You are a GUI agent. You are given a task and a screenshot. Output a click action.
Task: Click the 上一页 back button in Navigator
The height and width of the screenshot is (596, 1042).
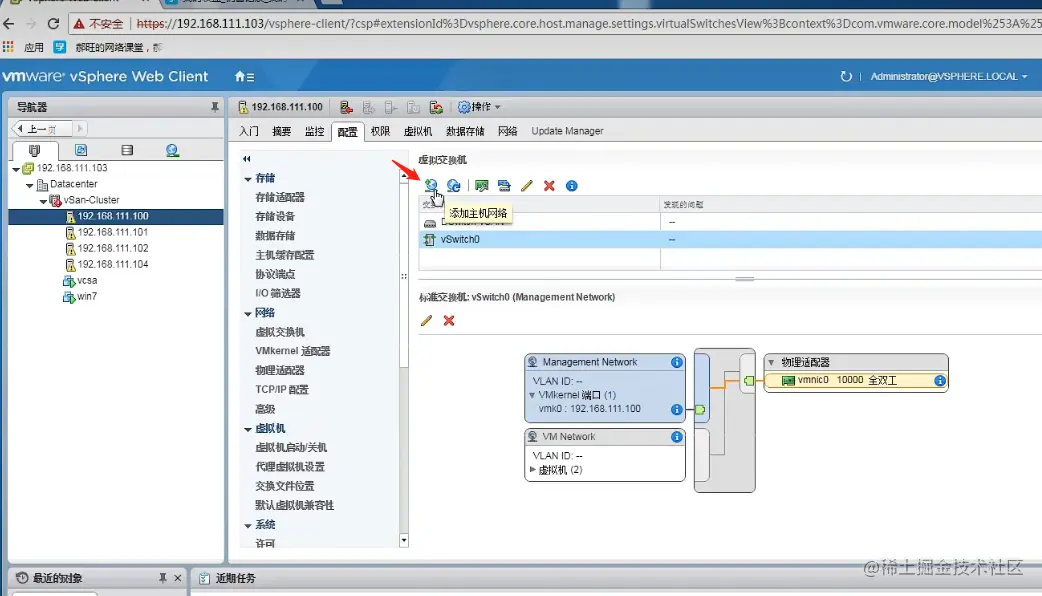42,129
